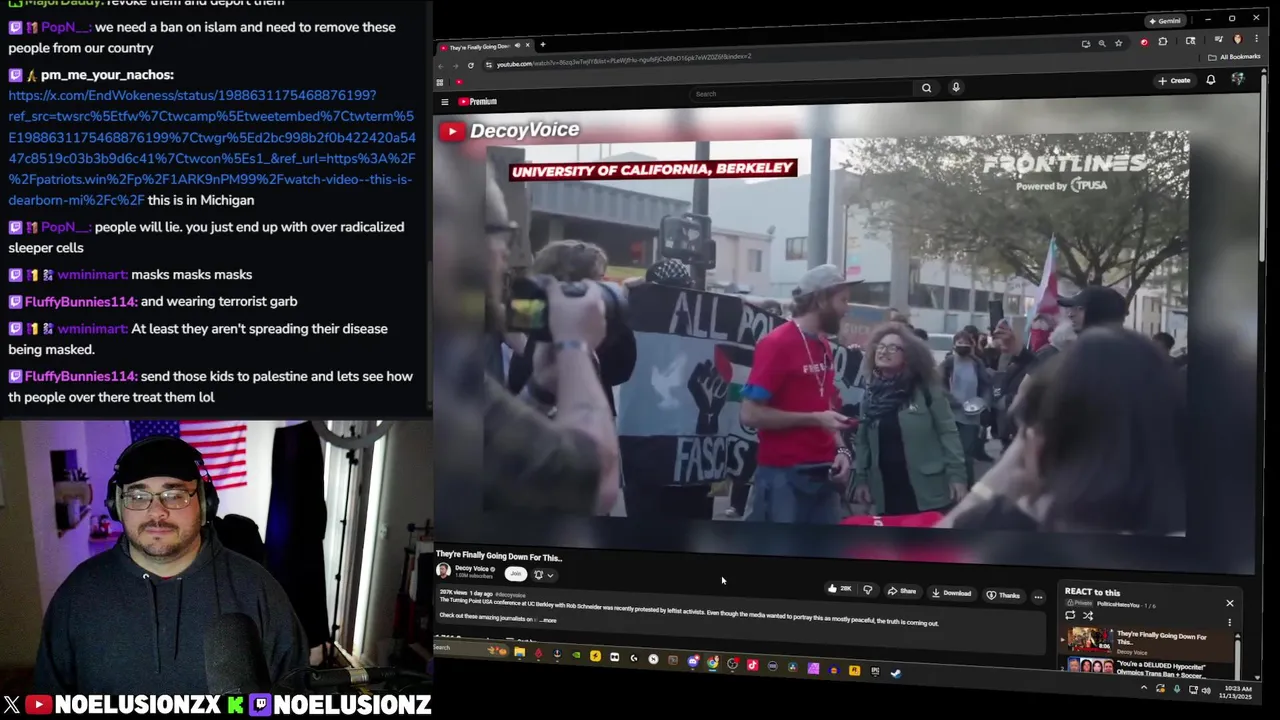
Task: Click the chat username pm_me_your_nachos
Action: 107,75
